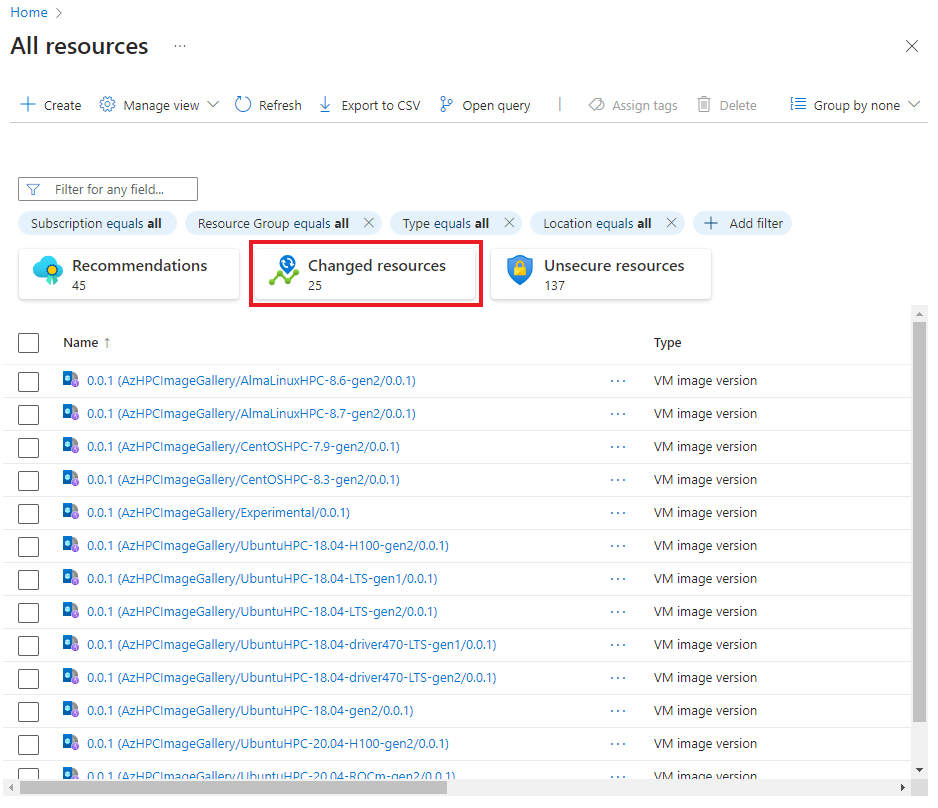Open the Subscription equals all filter
Image resolution: width=938 pixels, height=808 pixels.
point(97,223)
